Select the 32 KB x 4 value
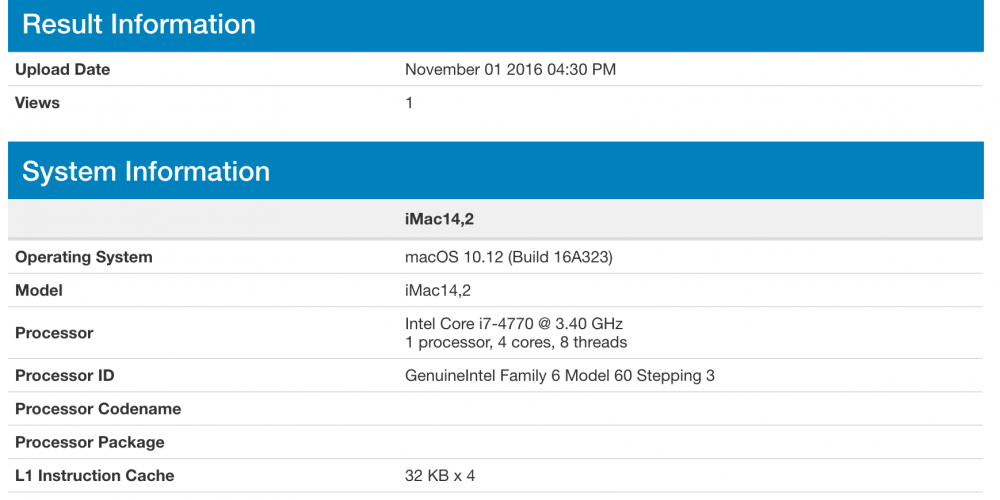 [x=440, y=476]
